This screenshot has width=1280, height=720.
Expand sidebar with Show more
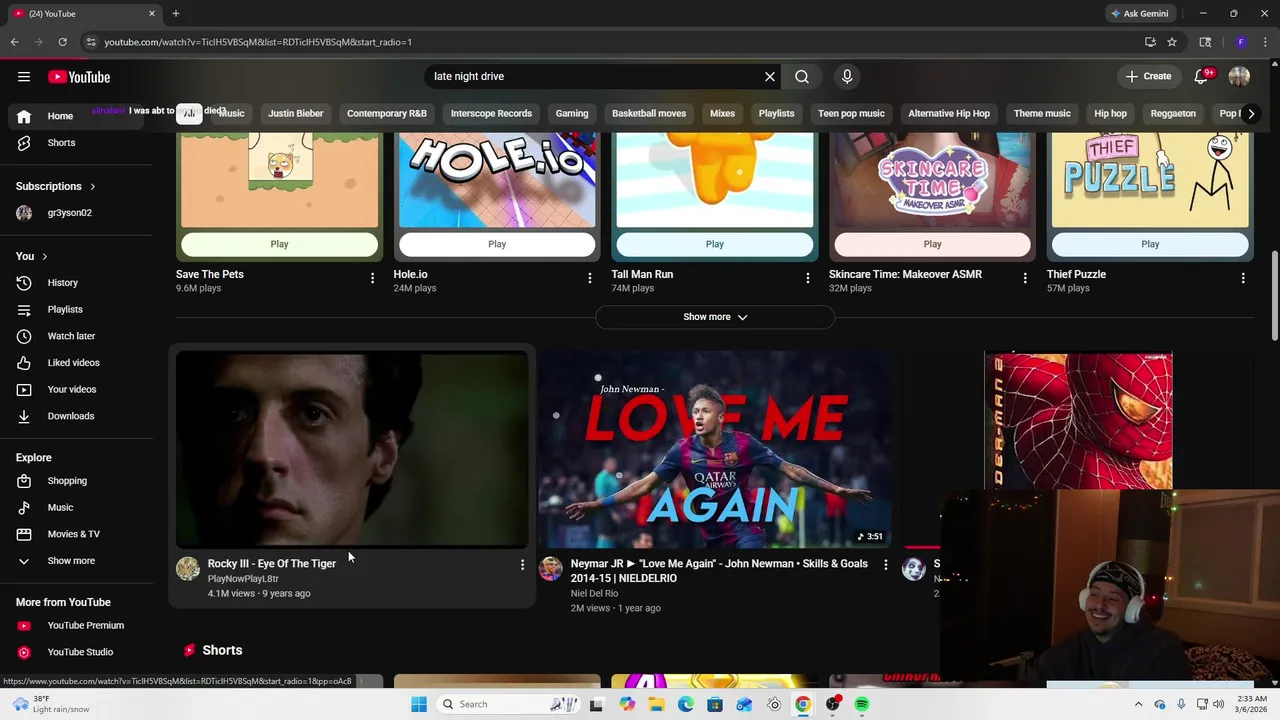pos(71,561)
